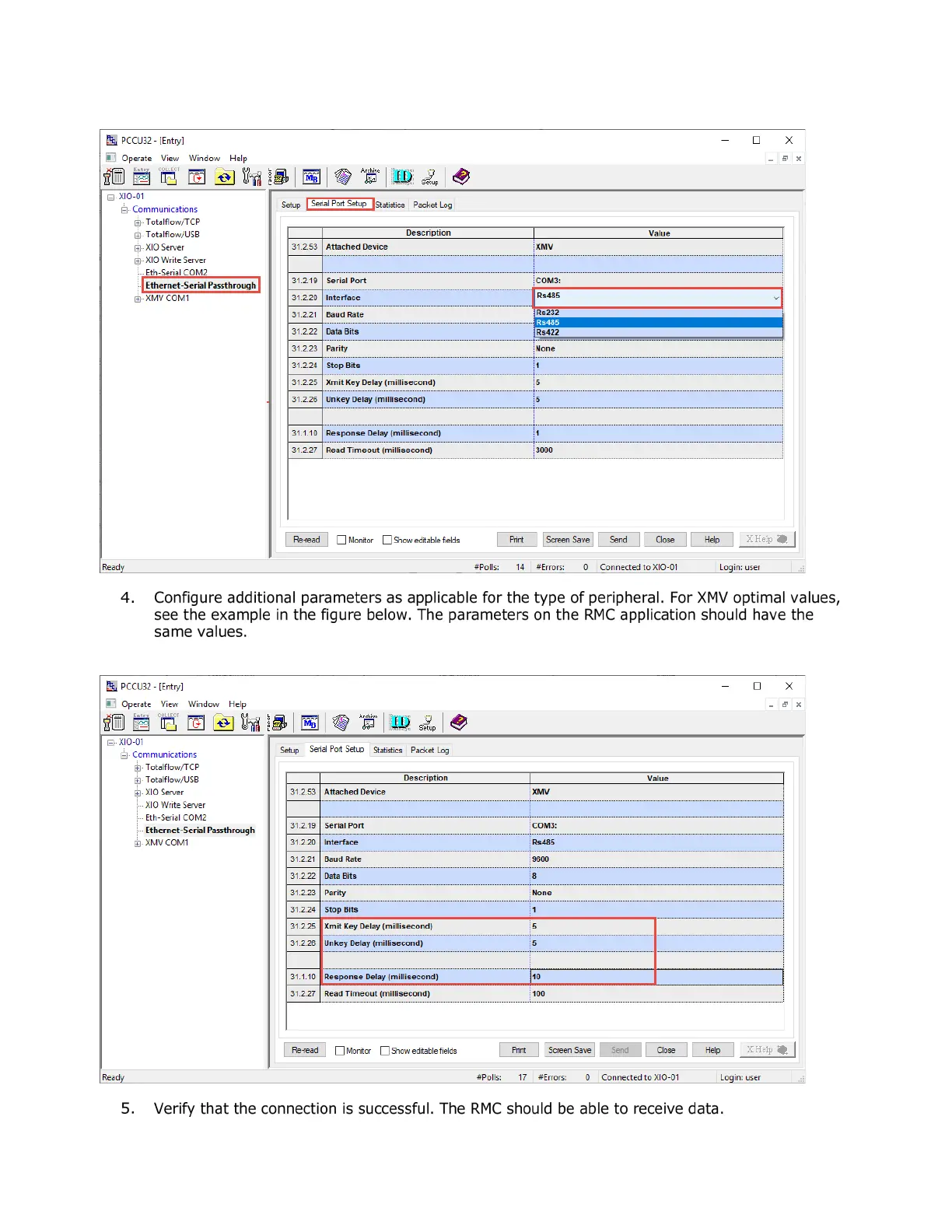Click the Read Timeout value 3000 in the upper window
This screenshot has width=952, height=1232.
pos(658,450)
